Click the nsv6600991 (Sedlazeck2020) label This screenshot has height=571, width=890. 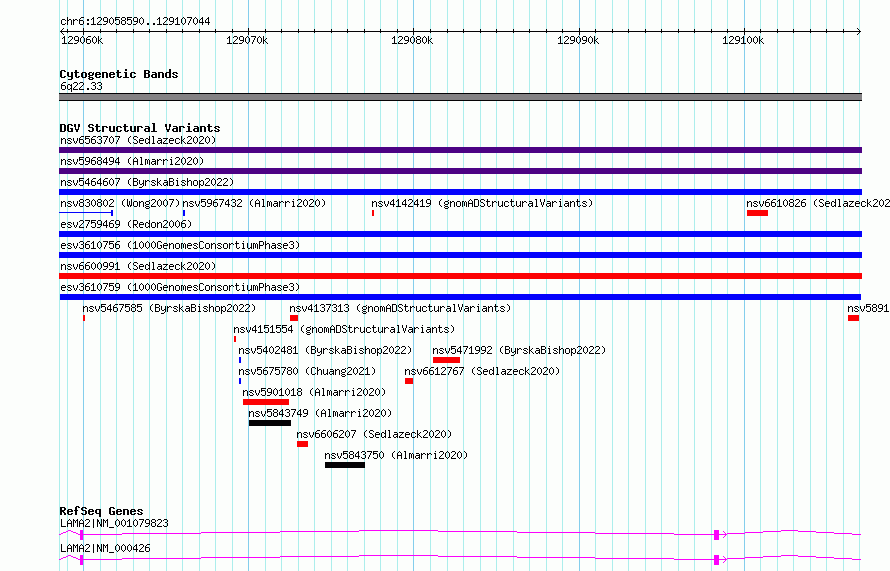pyautogui.click(x=138, y=266)
